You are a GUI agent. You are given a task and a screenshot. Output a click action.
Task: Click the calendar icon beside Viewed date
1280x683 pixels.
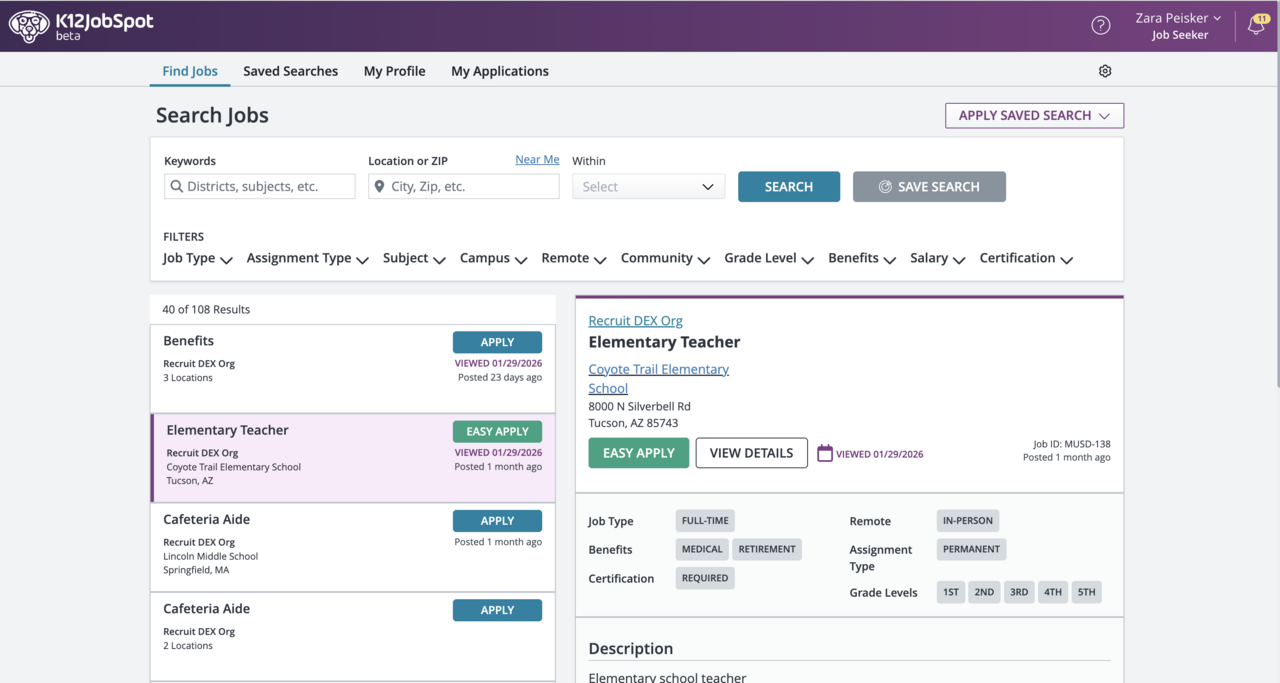[825, 453]
